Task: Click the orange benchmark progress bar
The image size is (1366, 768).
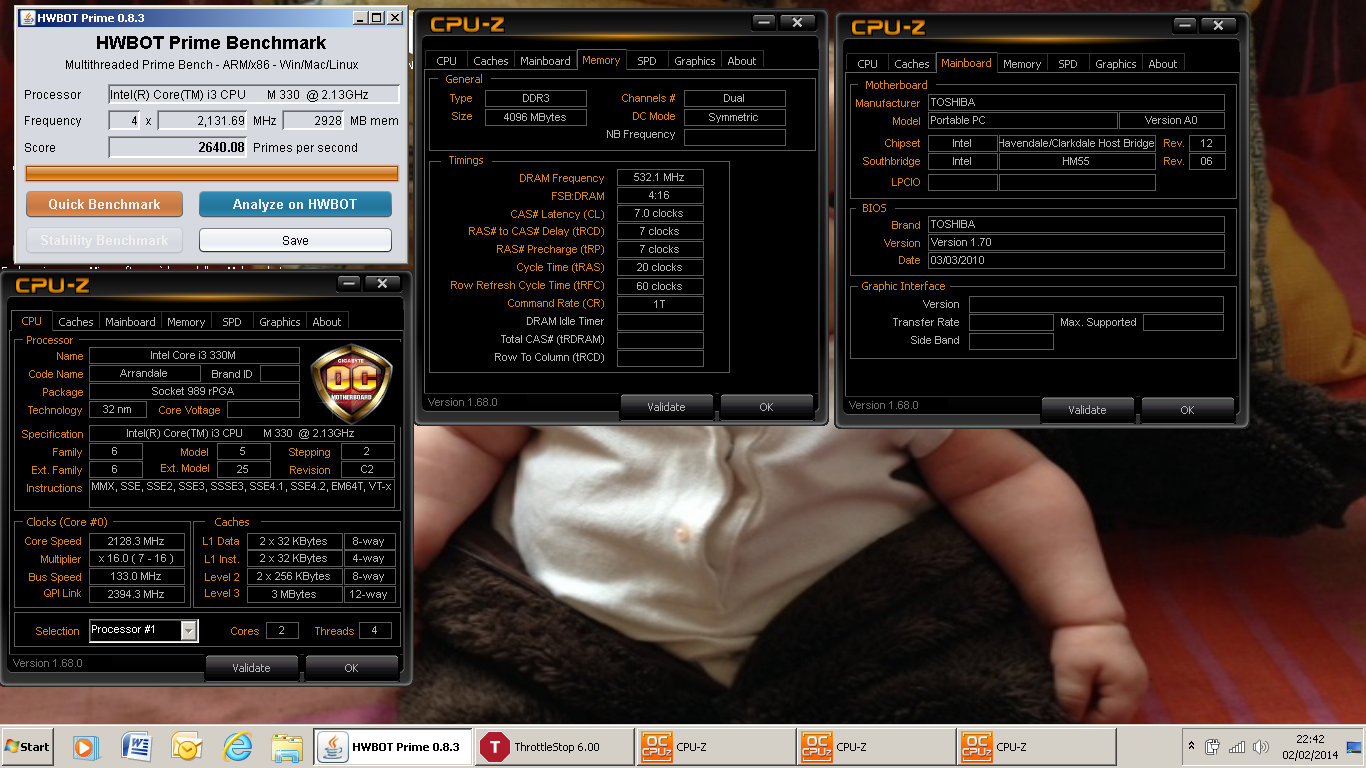Action: [x=211, y=173]
